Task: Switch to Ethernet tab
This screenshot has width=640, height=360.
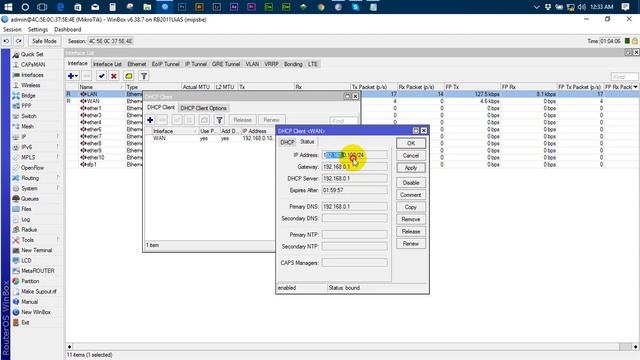Action: [x=137, y=64]
